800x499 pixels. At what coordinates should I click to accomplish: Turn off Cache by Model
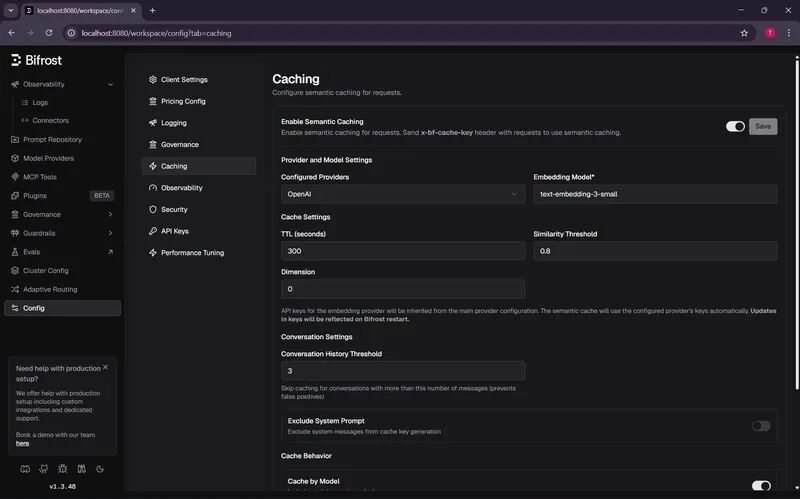[761, 486]
